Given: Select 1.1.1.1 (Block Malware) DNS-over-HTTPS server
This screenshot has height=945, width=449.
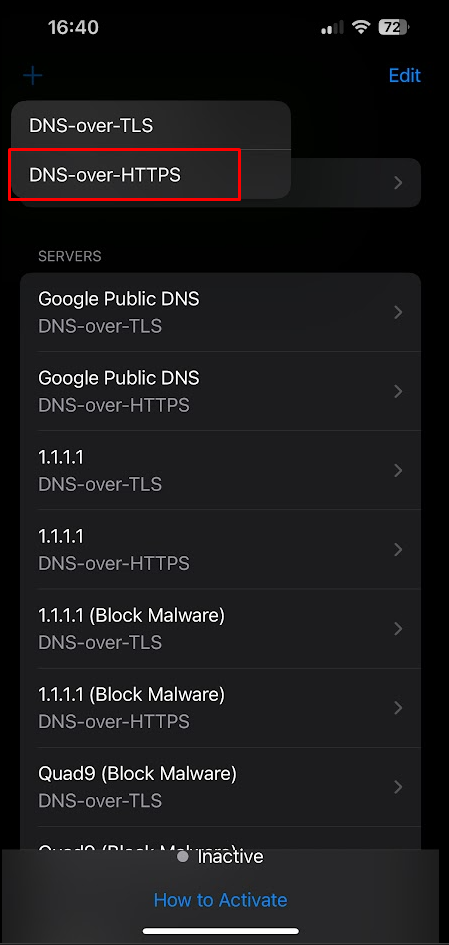Looking at the screenshot, I should pyautogui.click(x=221, y=708).
